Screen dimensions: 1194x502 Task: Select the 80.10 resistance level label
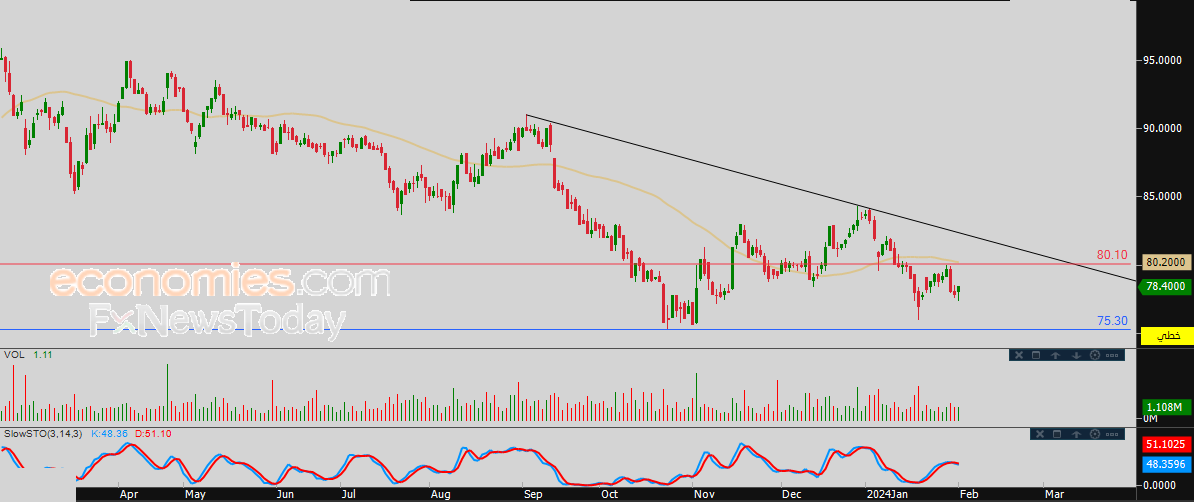1112,255
